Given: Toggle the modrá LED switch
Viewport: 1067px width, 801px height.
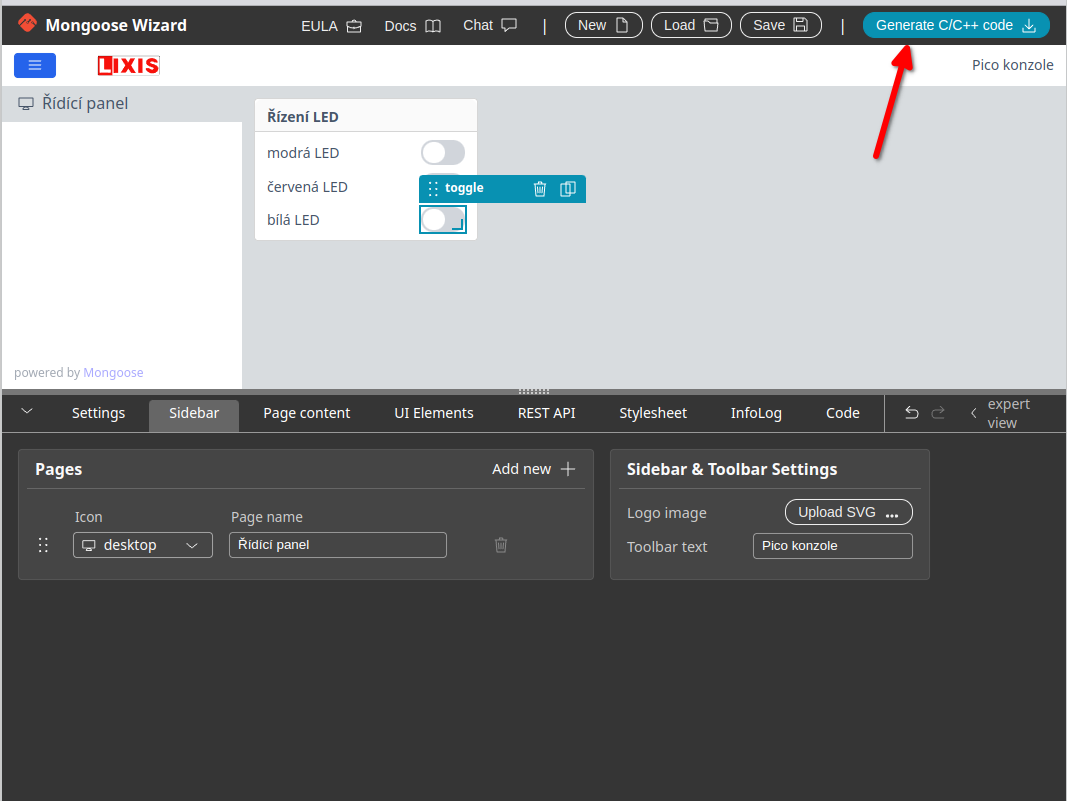Looking at the screenshot, I should coord(443,153).
